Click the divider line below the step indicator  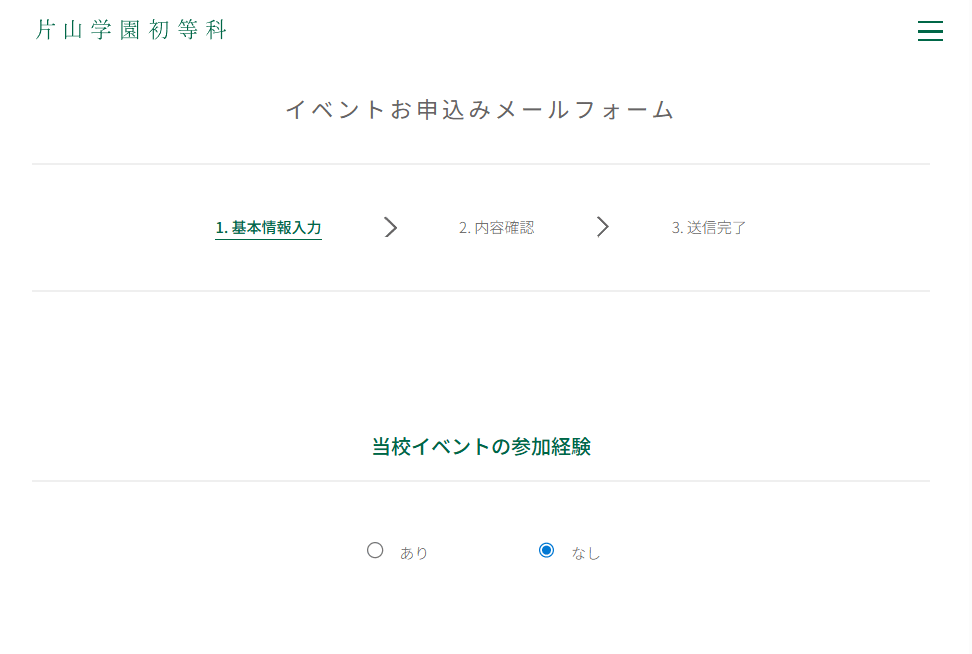pos(481,291)
